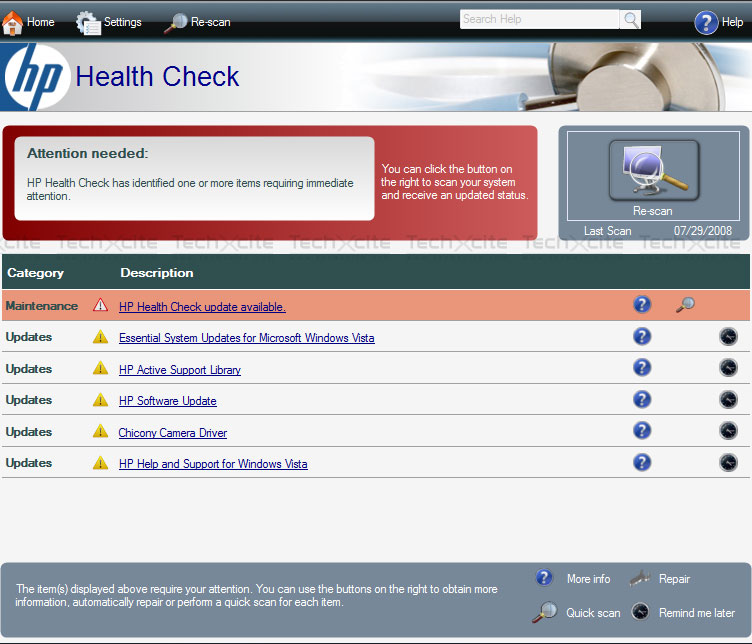The image size is (752, 644).
Task: Click More info icon for HP Software Update
Action: [x=642, y=399]
